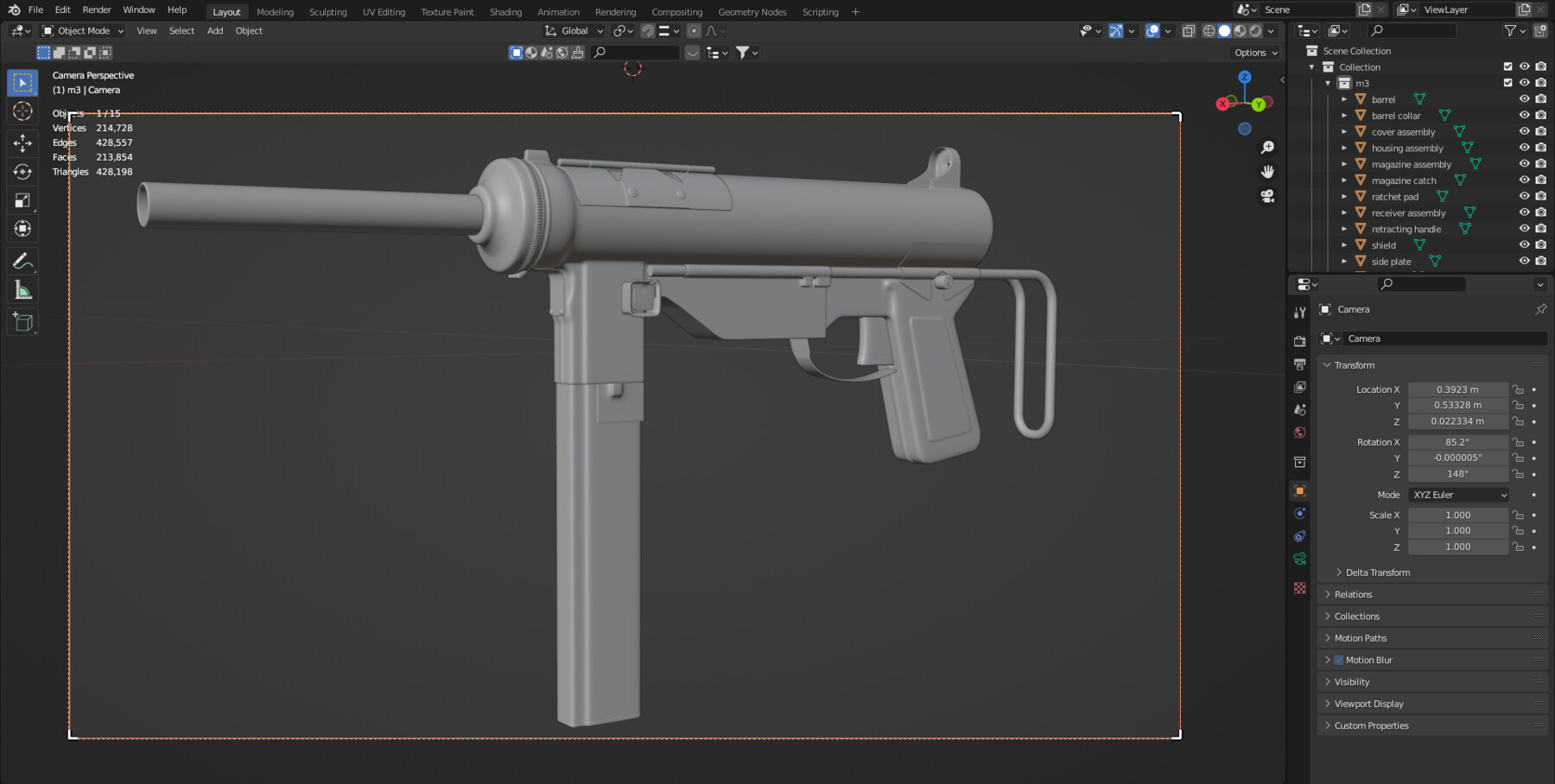This screenshot has height=784, width=1555.
Task: Collapse the m3 collection in the outliner
Action: pos(1328,83)
